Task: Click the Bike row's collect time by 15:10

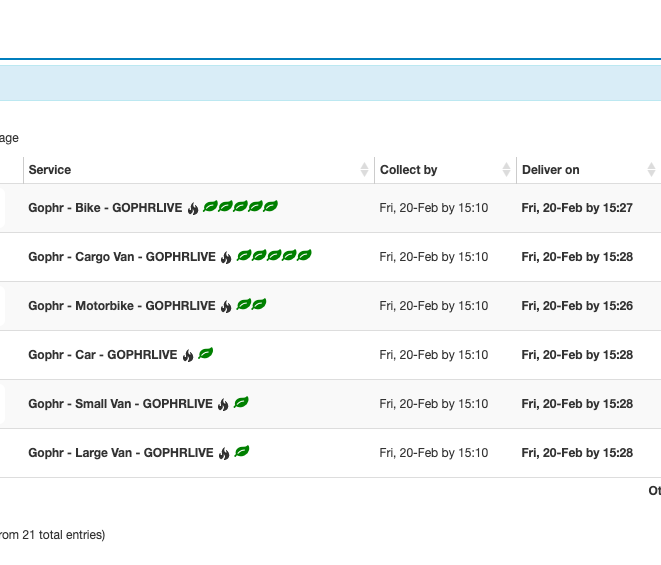Action: (434, 208)
